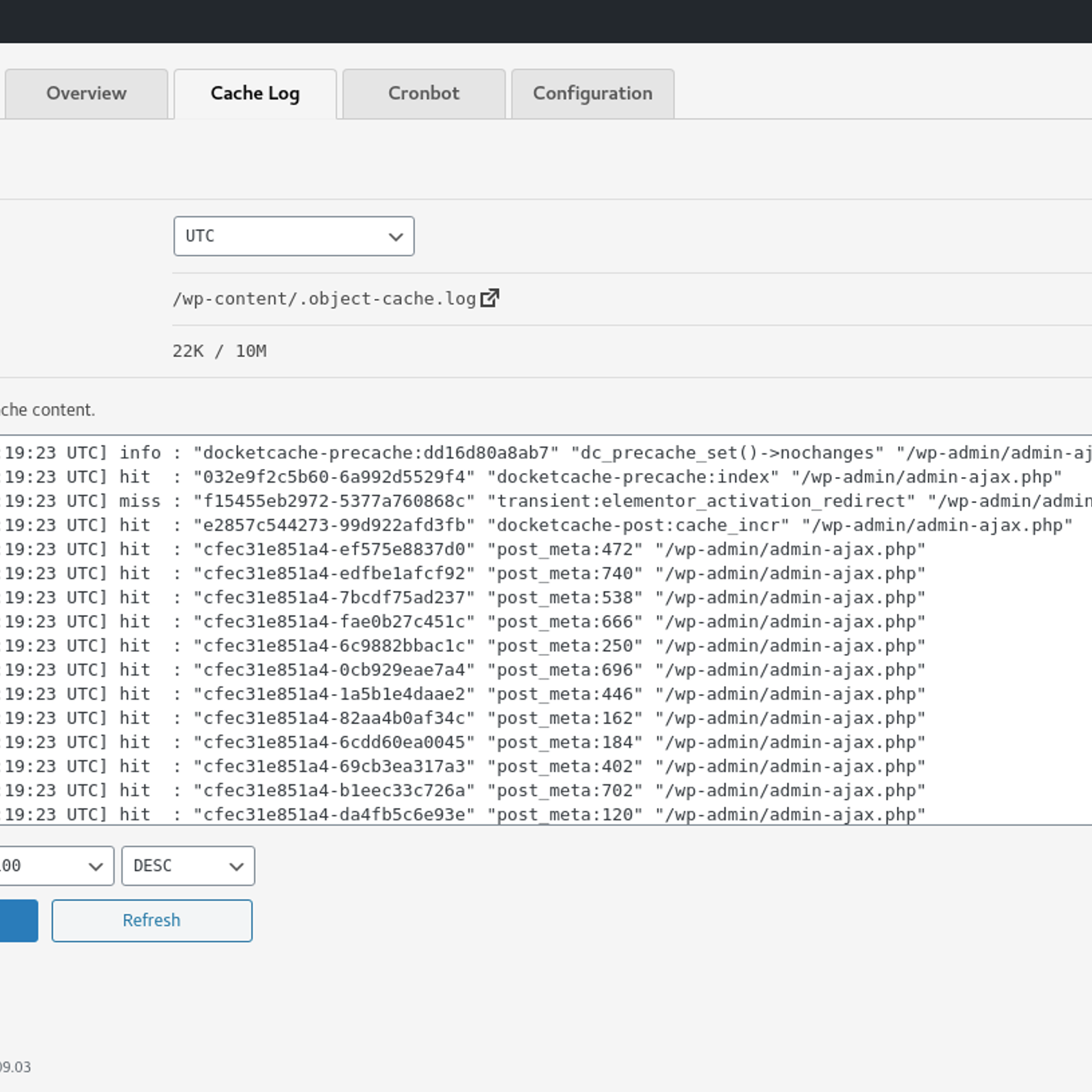Click the post_meta:120 log entry
This screenshot has width=1092, height=1092.
(546, 814)
